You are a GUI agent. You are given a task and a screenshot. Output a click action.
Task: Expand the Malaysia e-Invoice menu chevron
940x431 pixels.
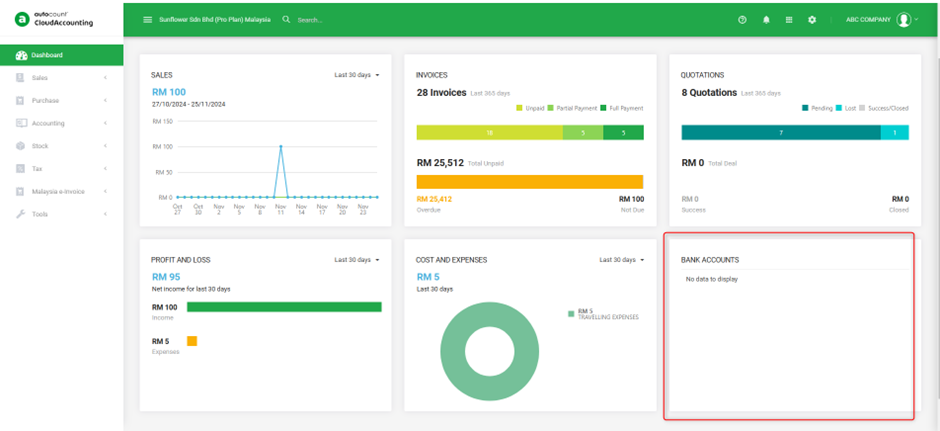[x=106, y=192]
